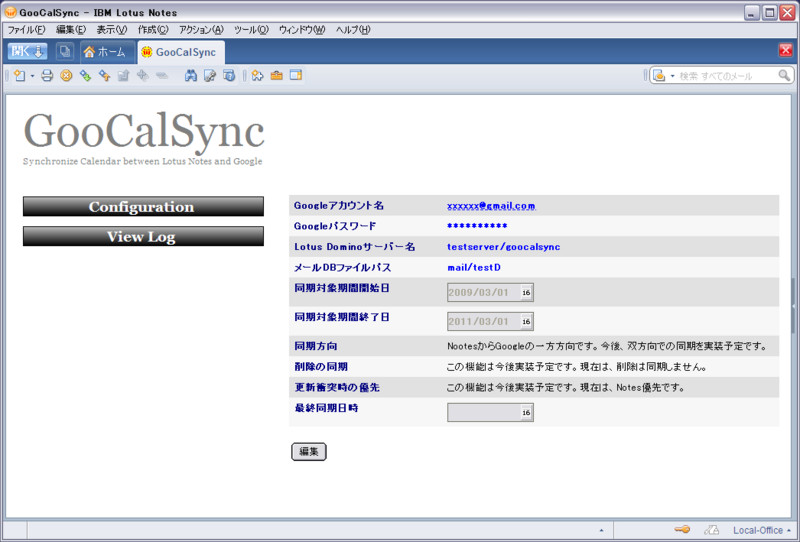
Task: Click the 開く (Open) launcher button
Action: click(28, 52)
